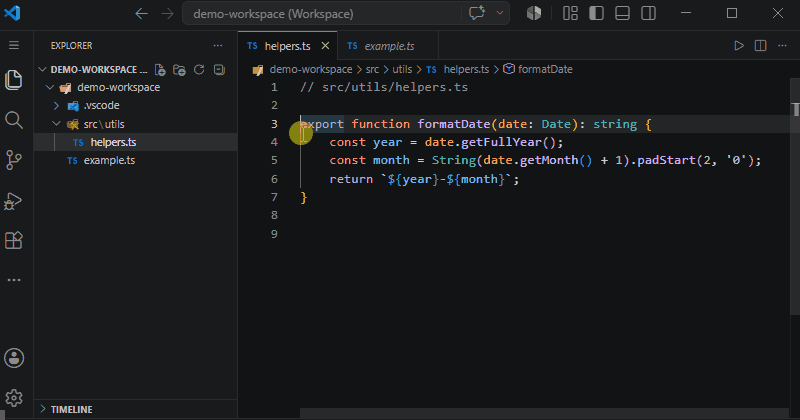Go back using the left arrow
This screenshot has height=420, width=800.
141,14
